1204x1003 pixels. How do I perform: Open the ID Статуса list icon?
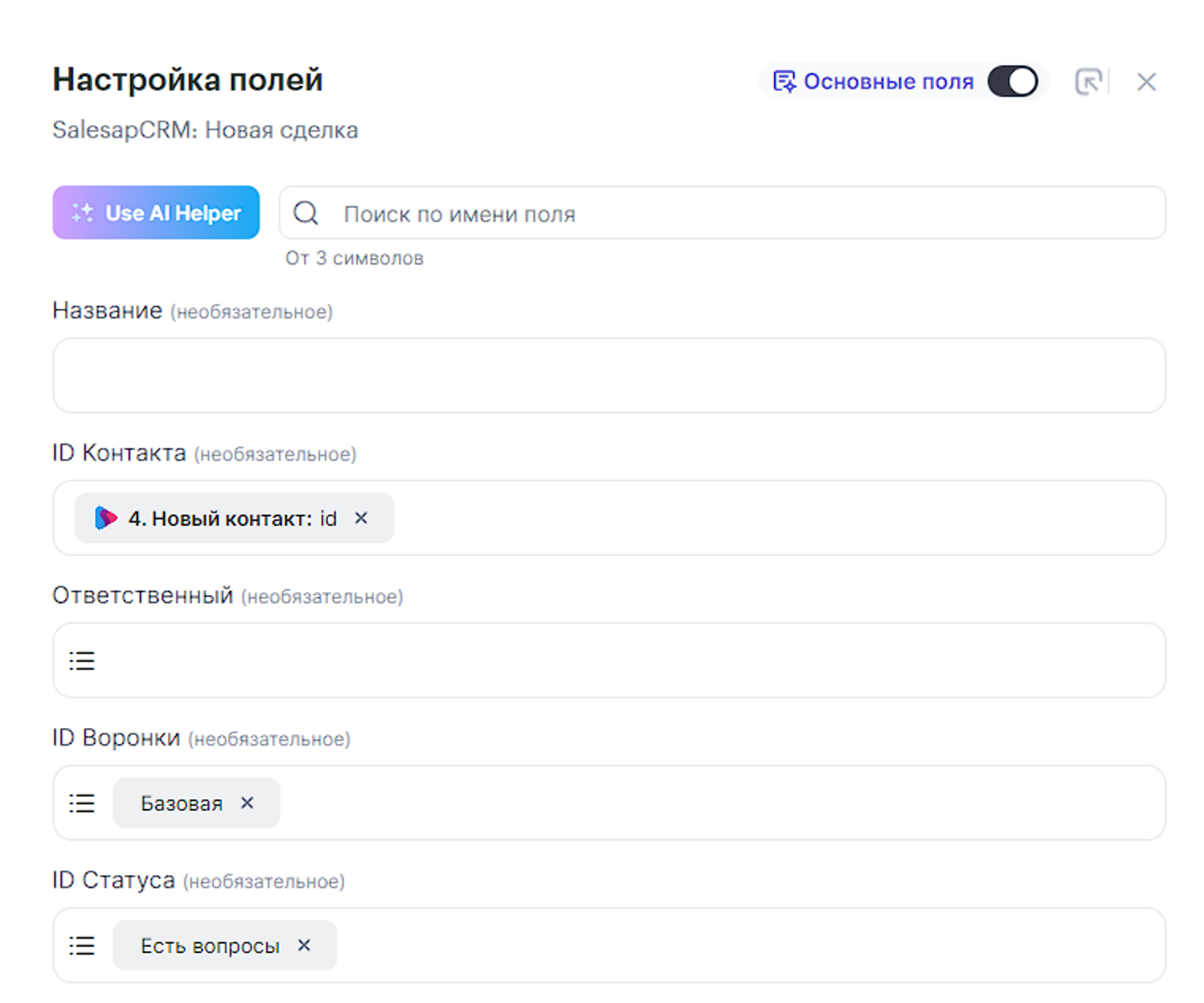pos(82,946)
